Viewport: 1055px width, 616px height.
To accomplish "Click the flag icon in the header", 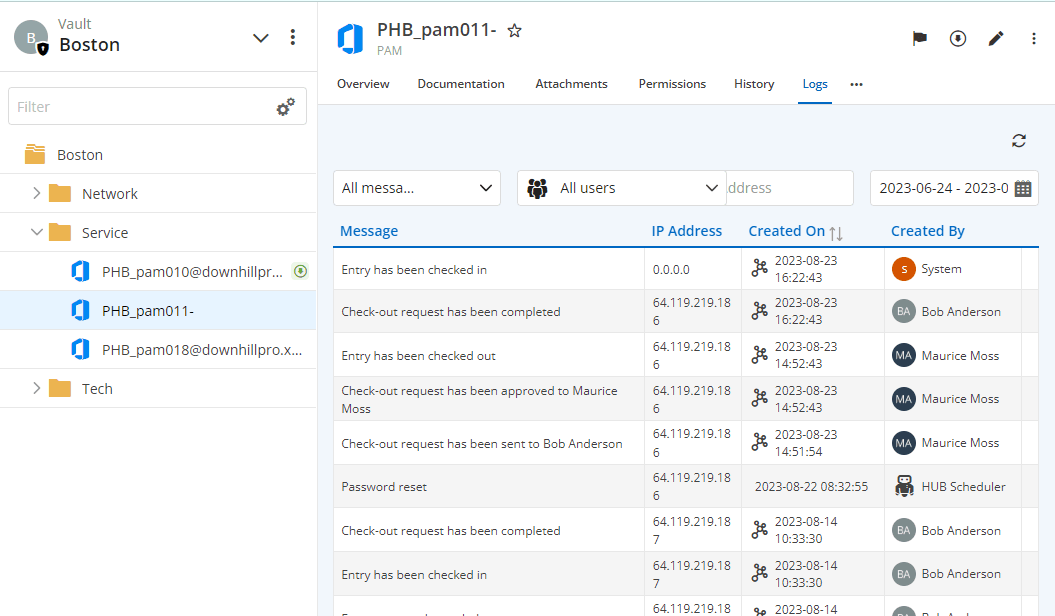I will [x=919, y=38].
